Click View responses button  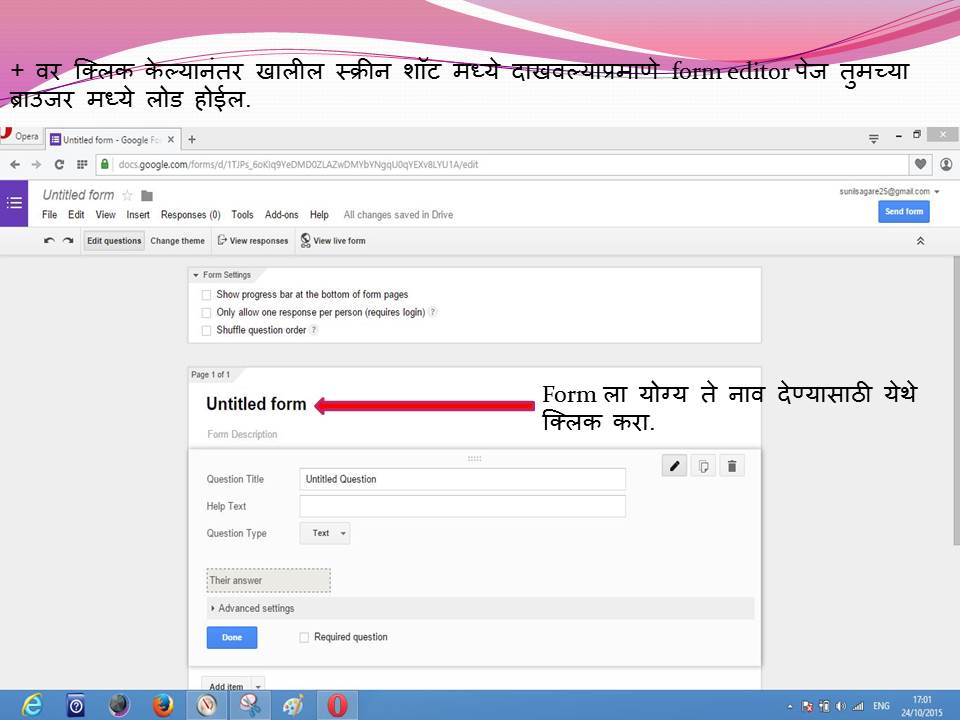pos(253,241)
